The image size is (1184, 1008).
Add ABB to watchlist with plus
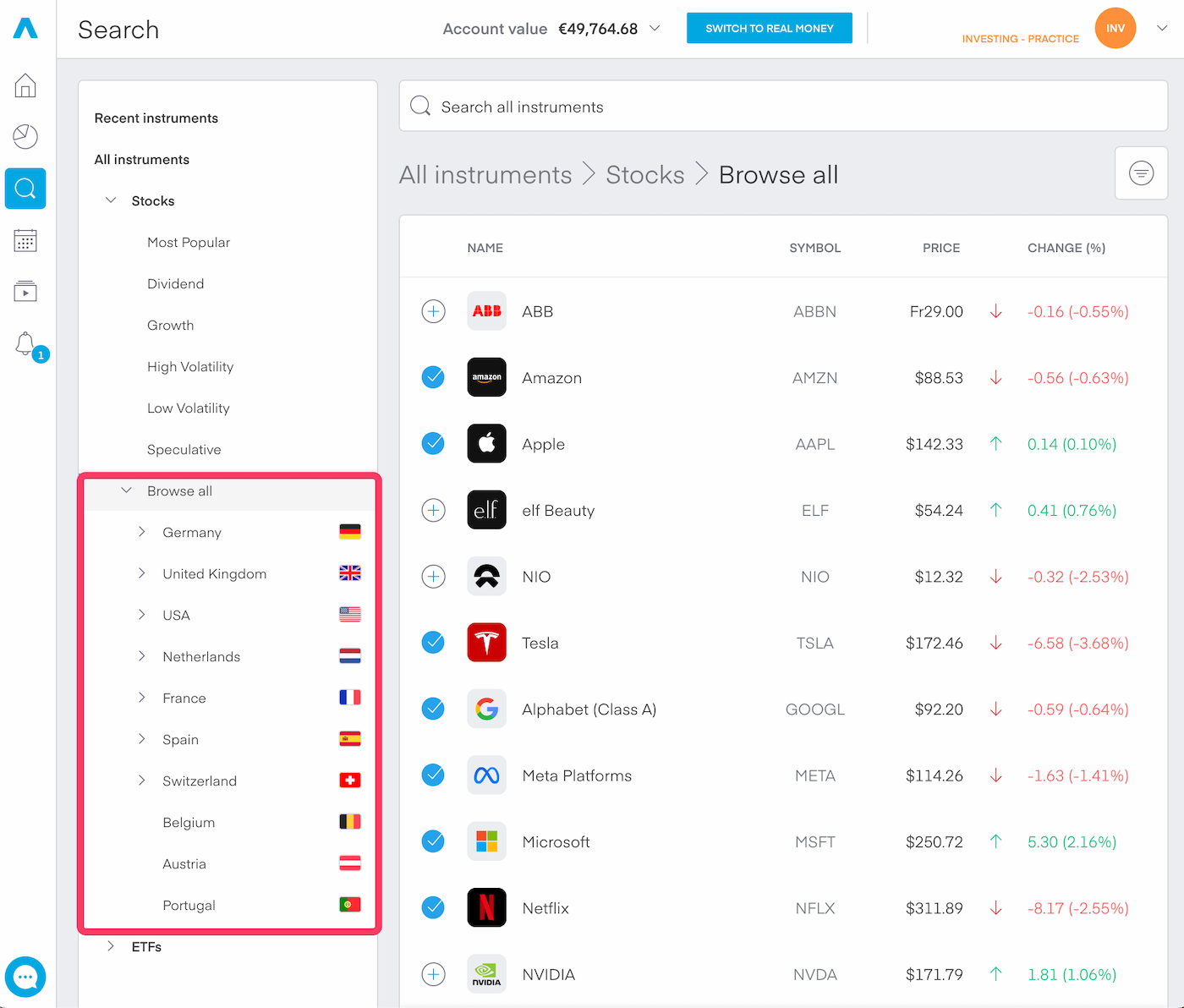[433, 311]
